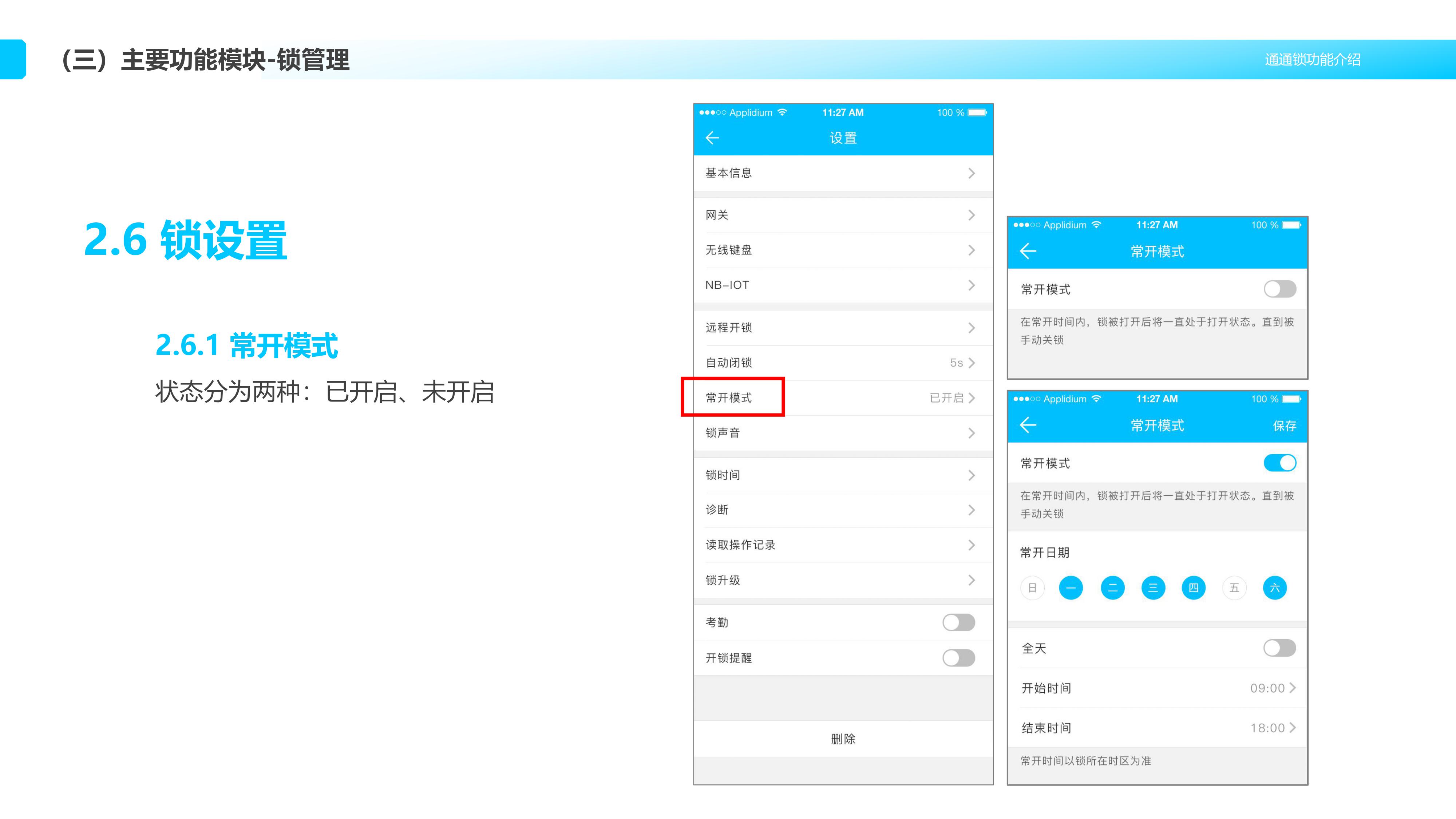The height and width of the screenshot is (819, 1456).
Task: Tap back arrow on enabled 常开模式 screen
Action: coord(1028,425)
